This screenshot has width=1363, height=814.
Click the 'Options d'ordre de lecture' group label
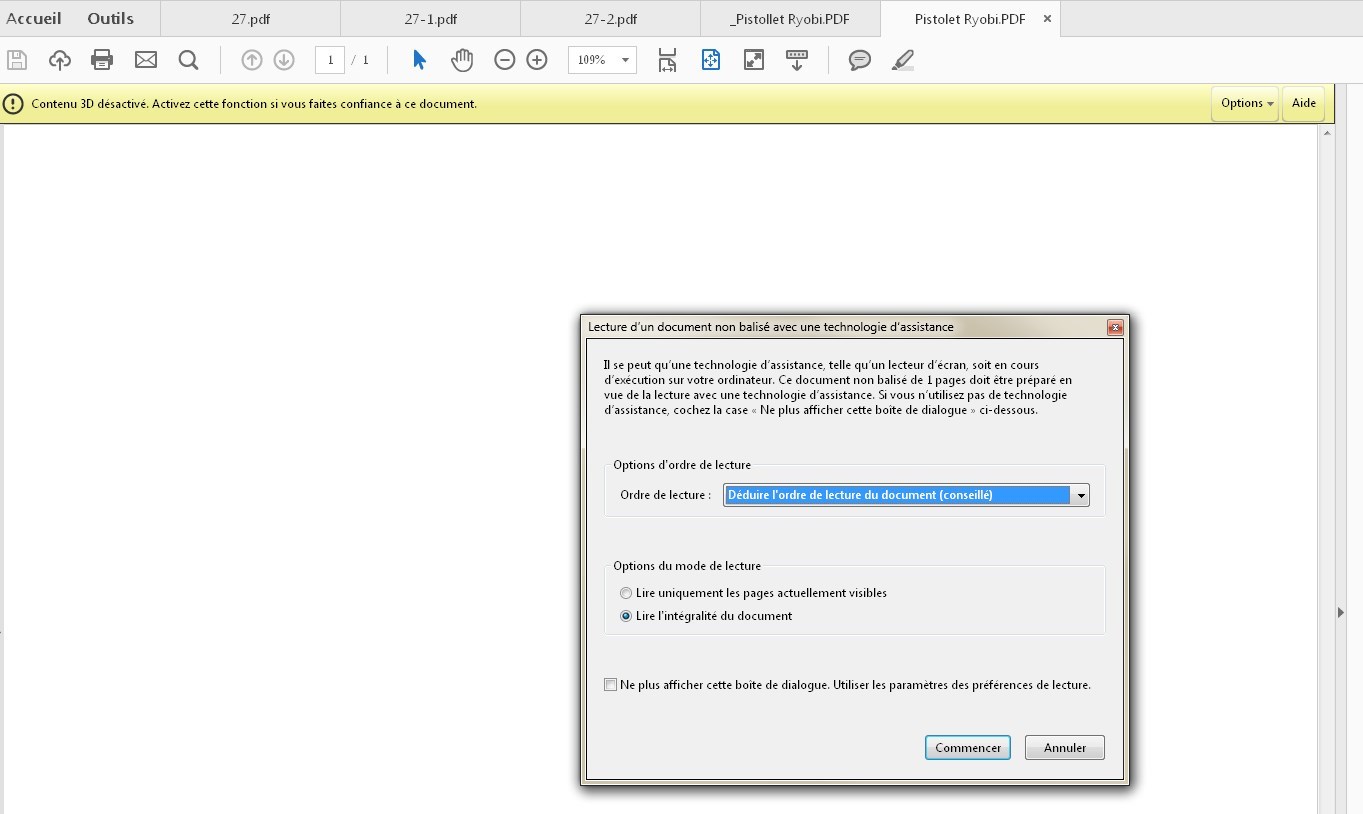pos(682,465)
